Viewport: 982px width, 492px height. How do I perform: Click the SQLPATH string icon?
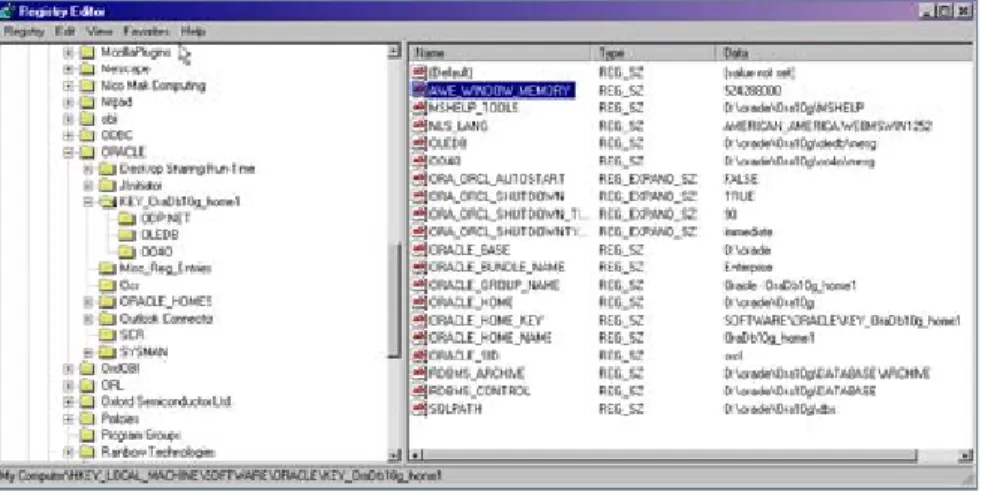pyautogui.click(x=419, y=409)
